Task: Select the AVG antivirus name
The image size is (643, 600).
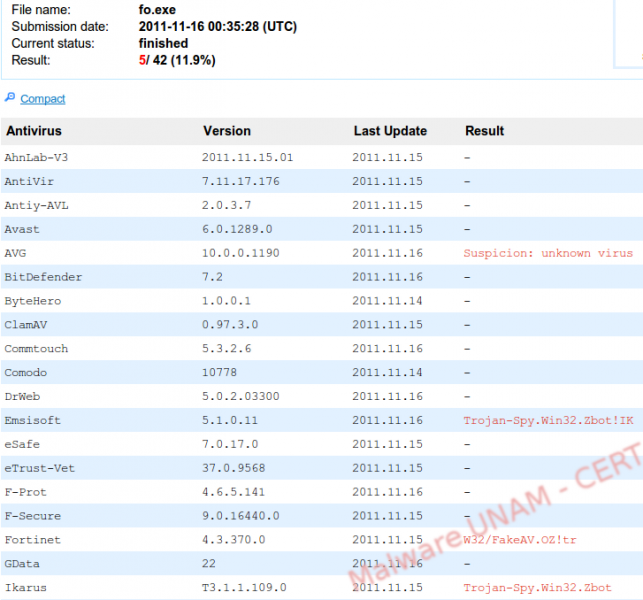Action: 15,253
